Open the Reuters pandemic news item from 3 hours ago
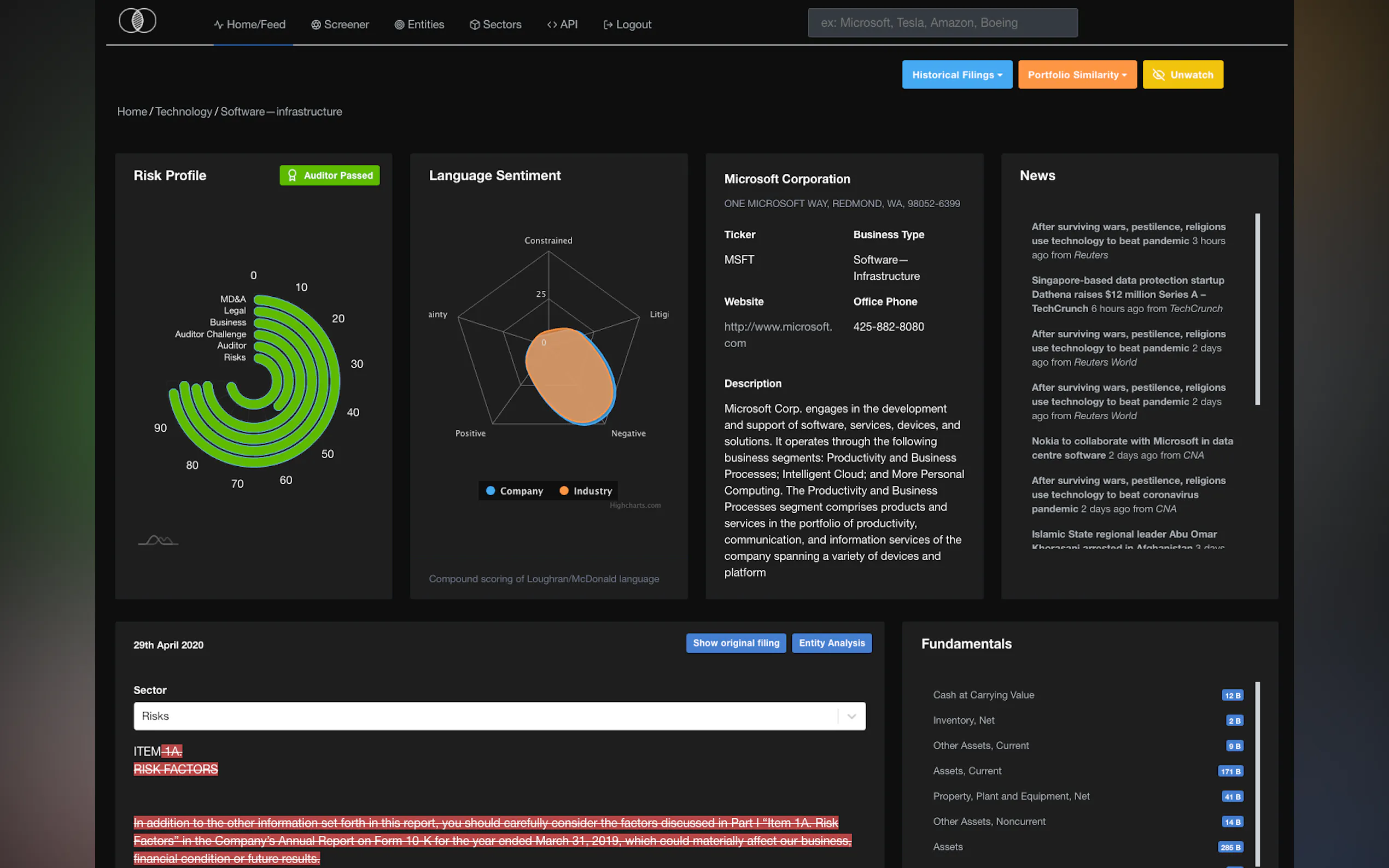Screen dimensions: 1389x868 1128,241
